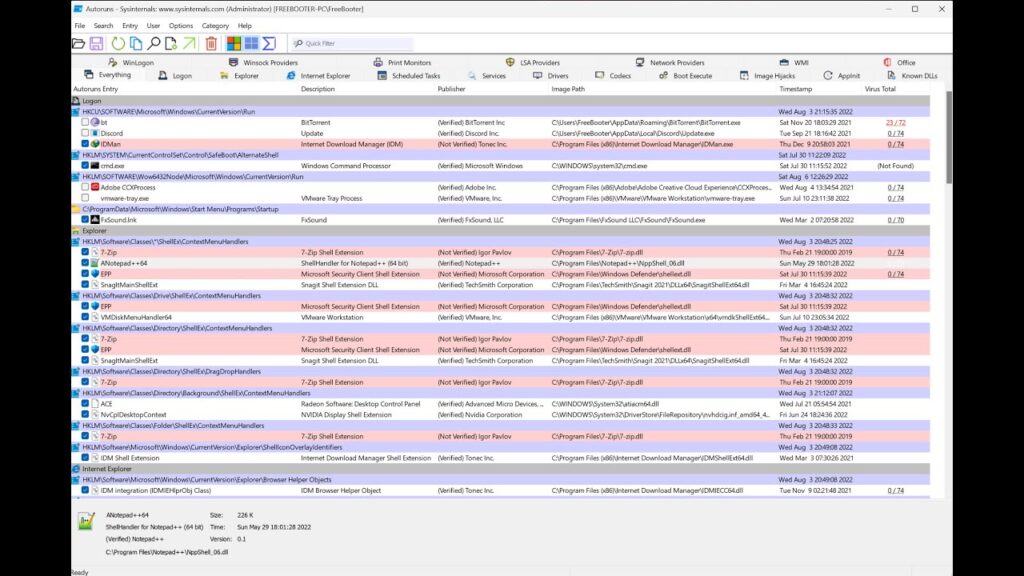
Task: Enable the Discord autorun checkbox
Action: (x=85, y=133)
